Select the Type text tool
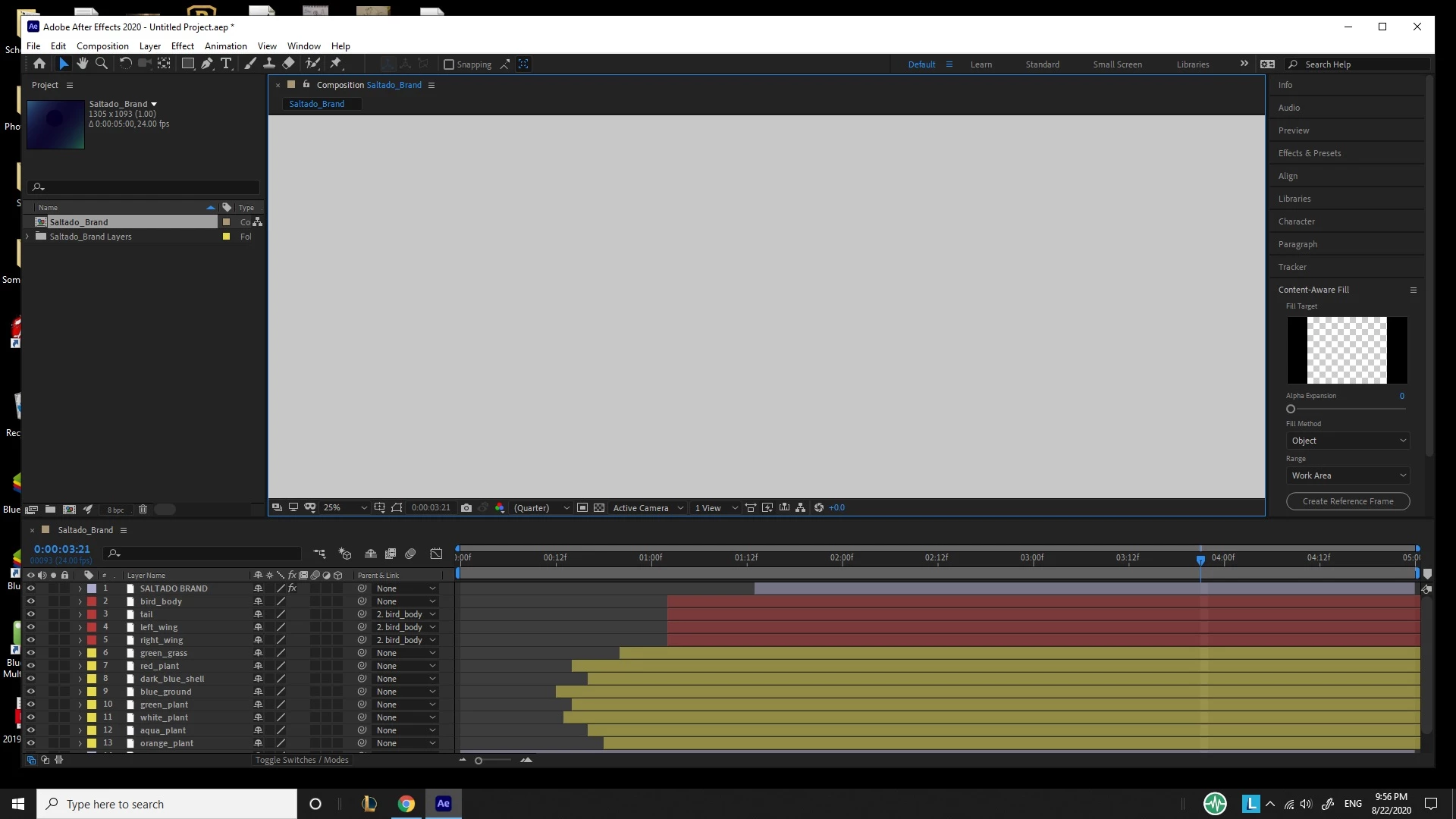 tap(226, 64)
